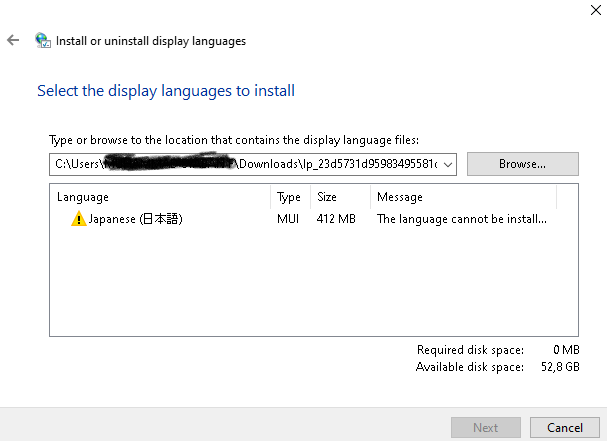This screenshot has width=607, height=441.
Task: Click the yellow warning icon beside Japanese
Action: point(79,219)
